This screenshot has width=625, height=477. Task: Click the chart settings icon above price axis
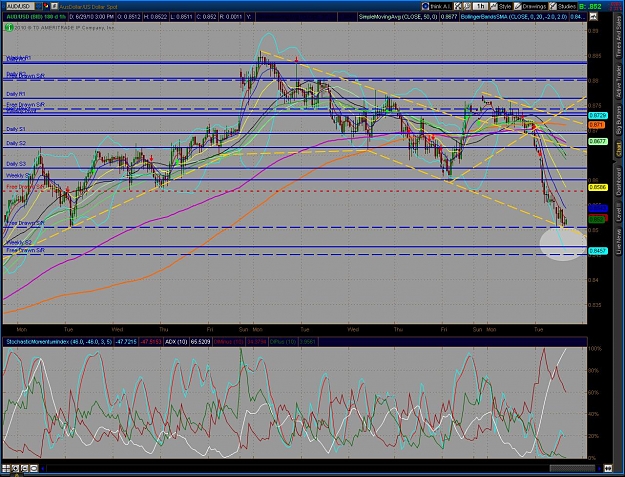[593, 17]
